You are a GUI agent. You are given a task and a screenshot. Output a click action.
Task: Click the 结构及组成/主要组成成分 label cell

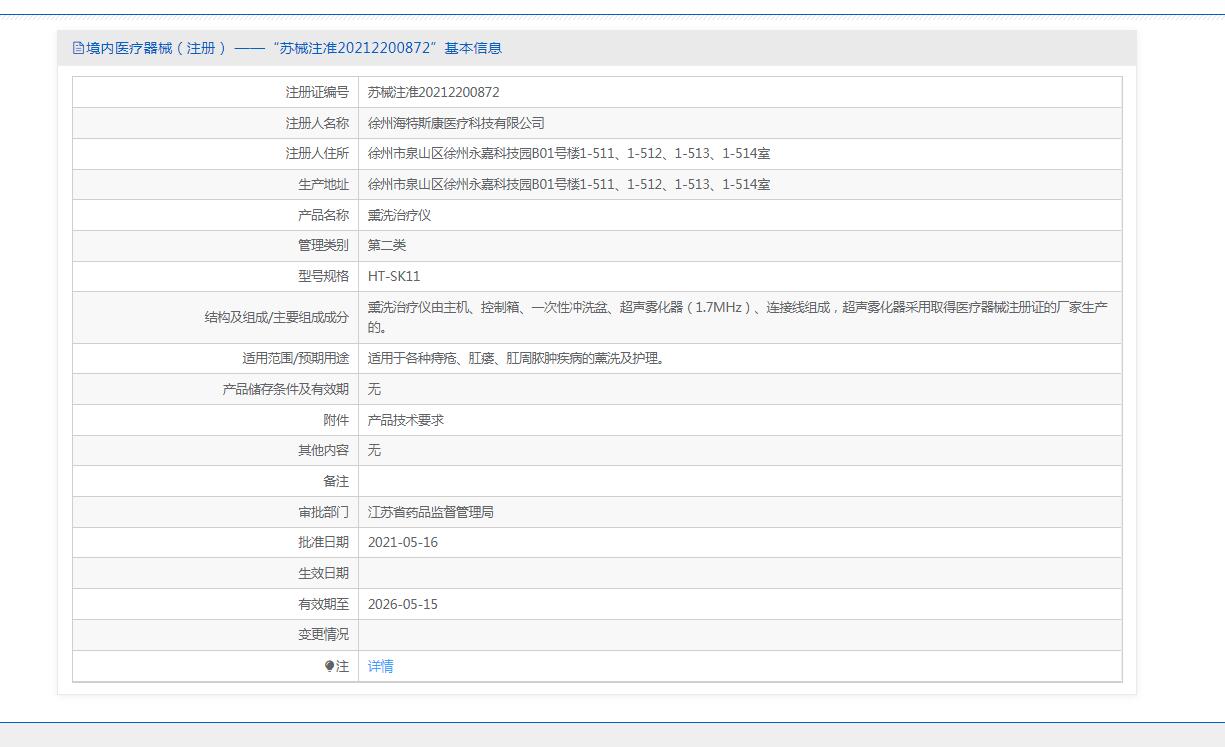(215, 318)
